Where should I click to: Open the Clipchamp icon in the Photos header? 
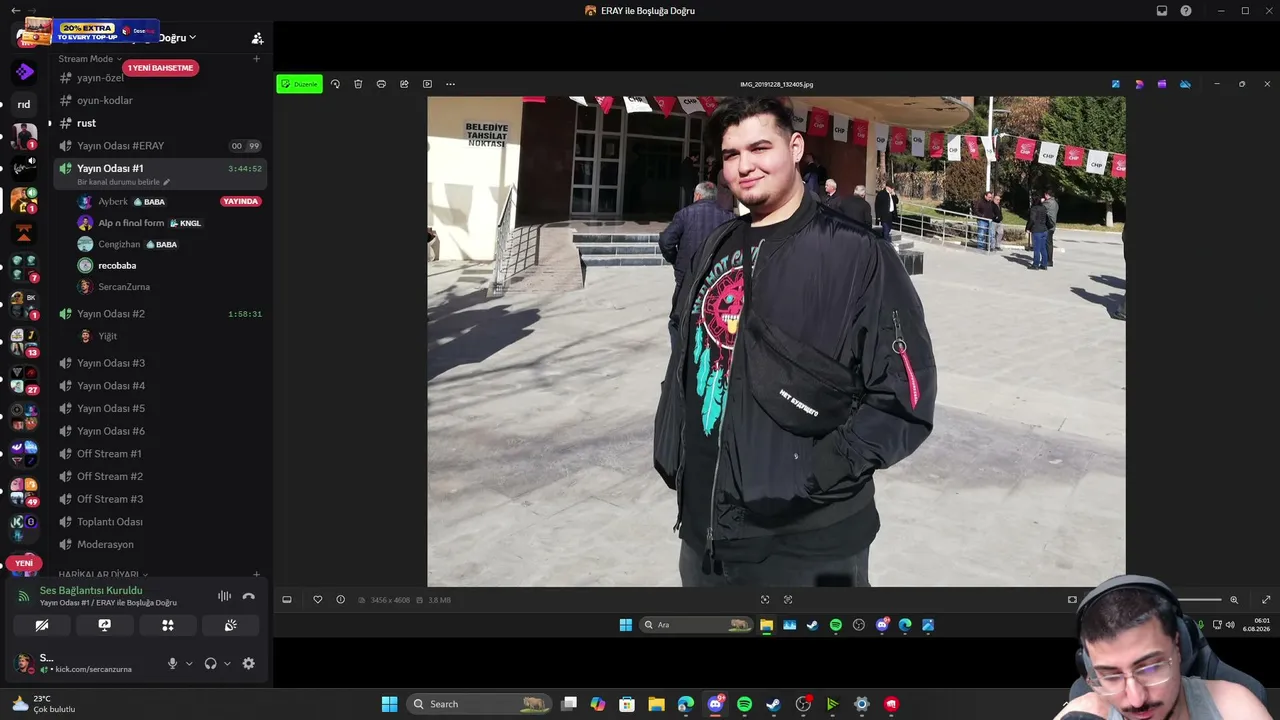[x=1116, y=84]
